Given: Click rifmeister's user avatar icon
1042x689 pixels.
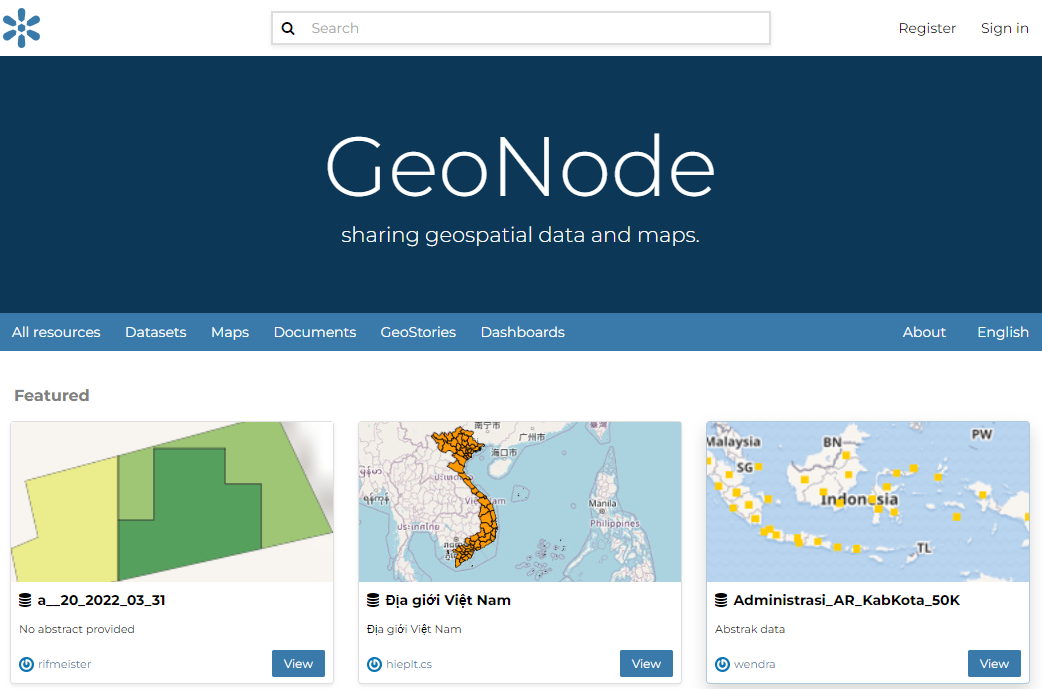Looking at the screenshot, I should click(26, 664).
